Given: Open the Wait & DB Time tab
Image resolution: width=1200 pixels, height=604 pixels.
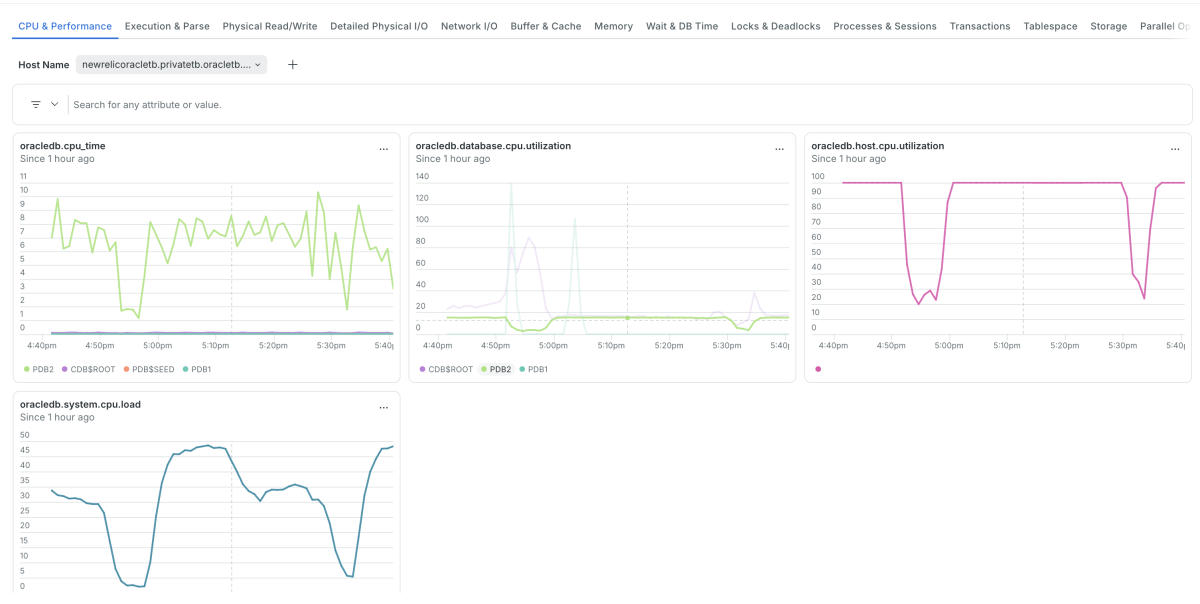Looking at the screenshot, I should pyautogui.click(x=682, y=26).
